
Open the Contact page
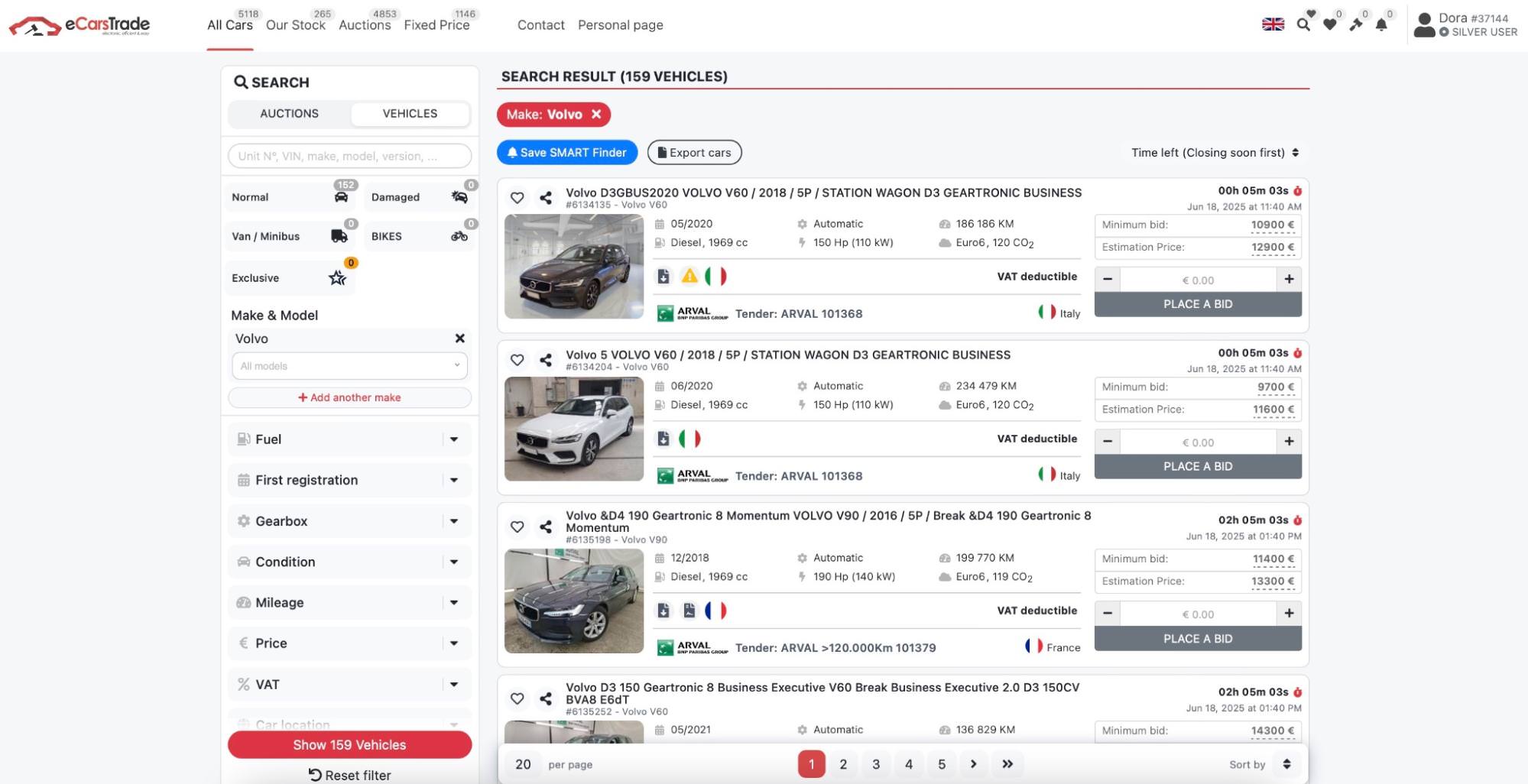pyautogui.click(x=541, y=24)
